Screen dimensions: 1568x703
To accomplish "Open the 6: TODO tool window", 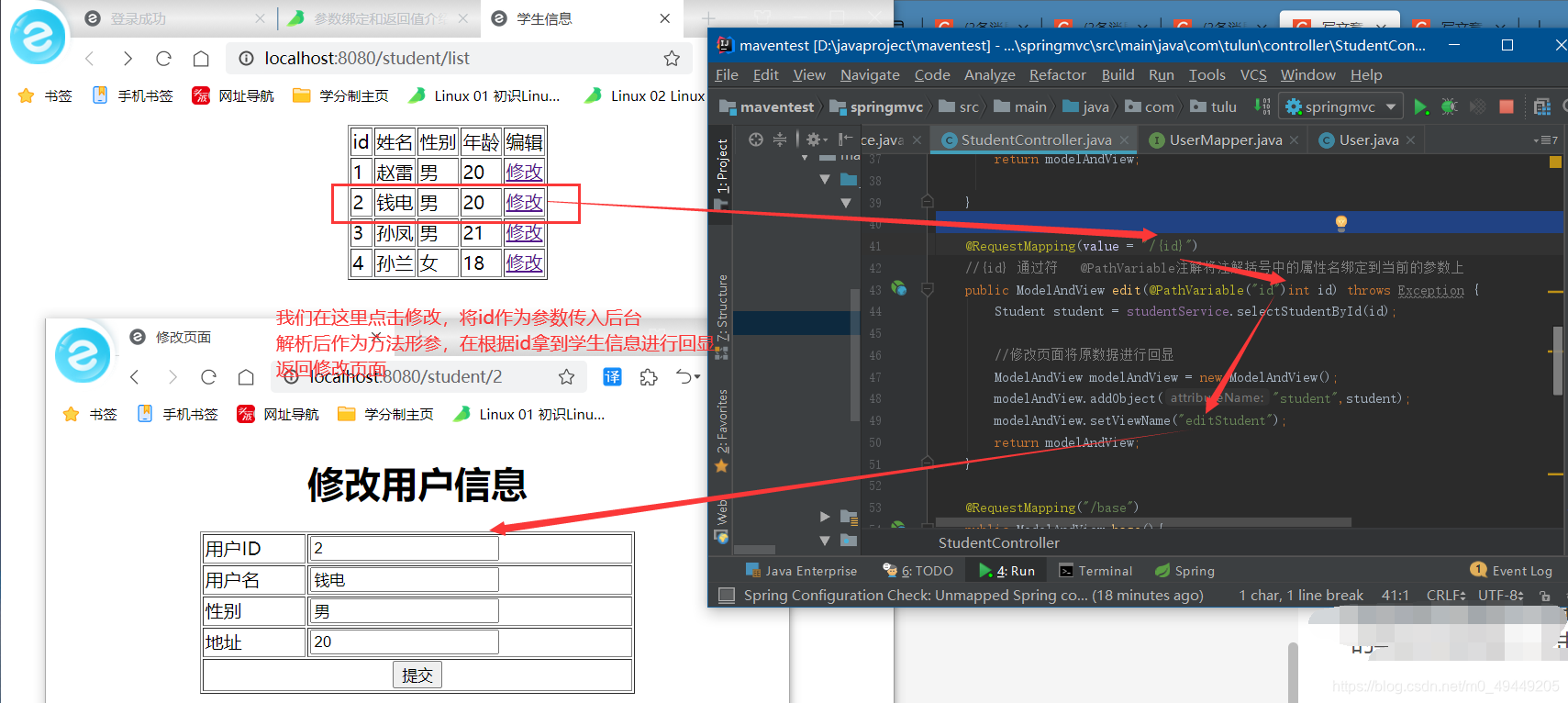I will tap(917, 571).
